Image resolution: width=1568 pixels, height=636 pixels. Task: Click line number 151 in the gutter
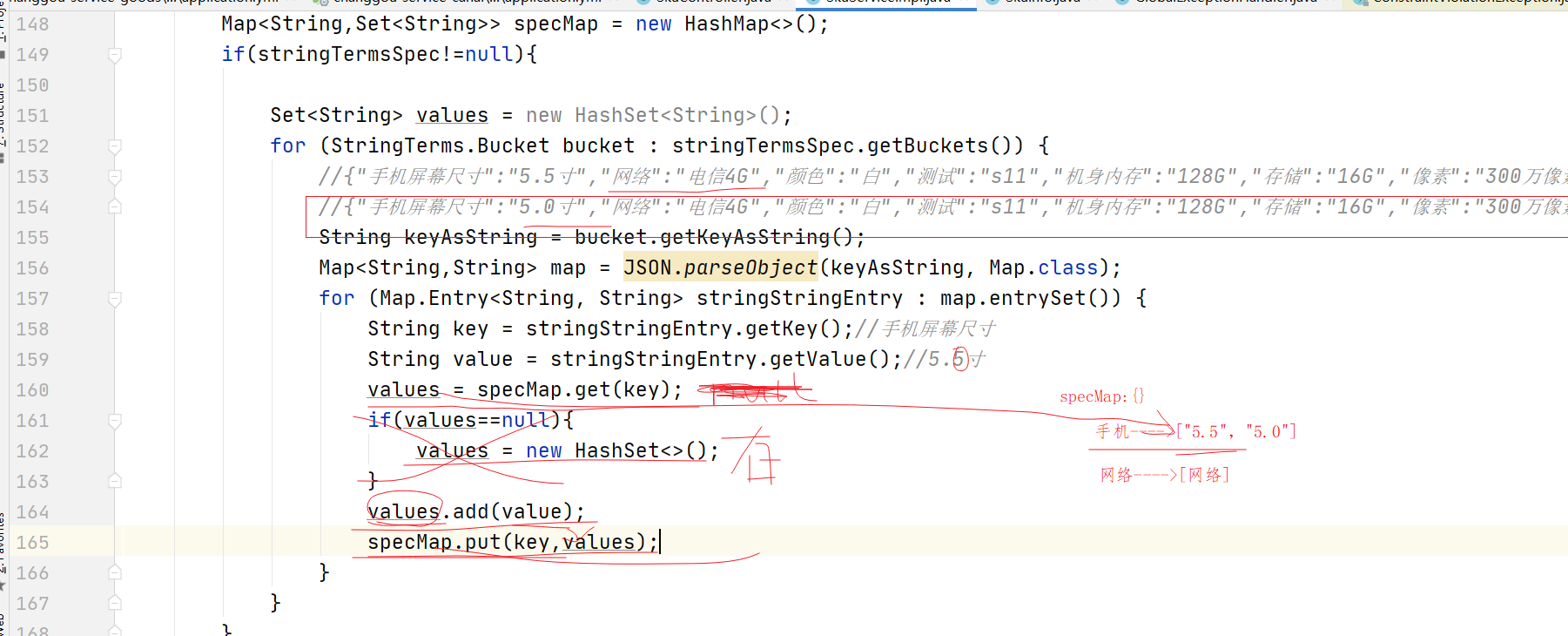tap(33, 116)
